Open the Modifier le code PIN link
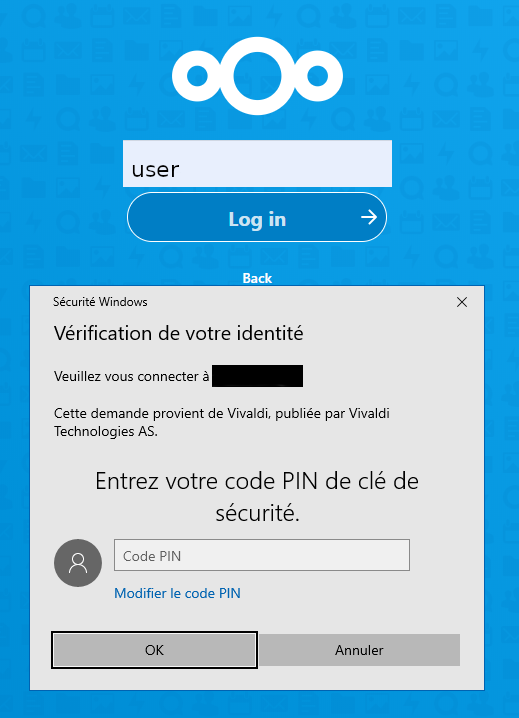519x718 pixels. pyautogui.click(x=177, y=593)
